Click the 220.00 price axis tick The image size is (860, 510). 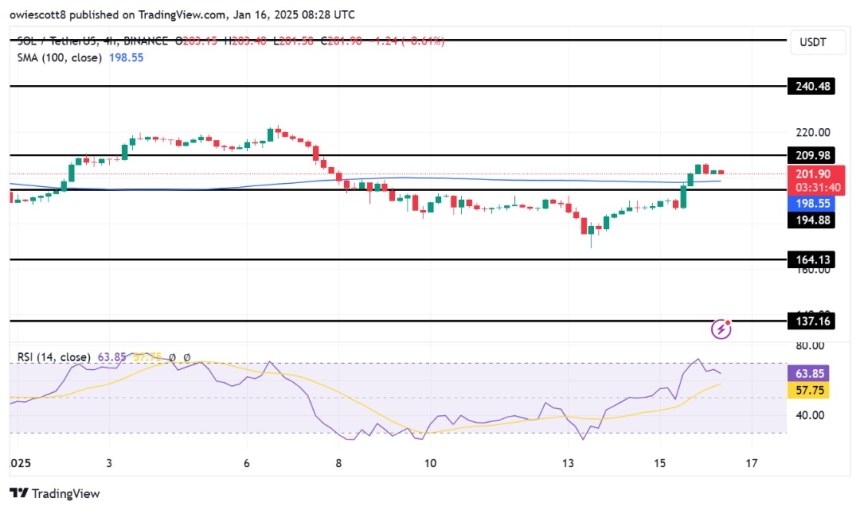tap(811, 132)
